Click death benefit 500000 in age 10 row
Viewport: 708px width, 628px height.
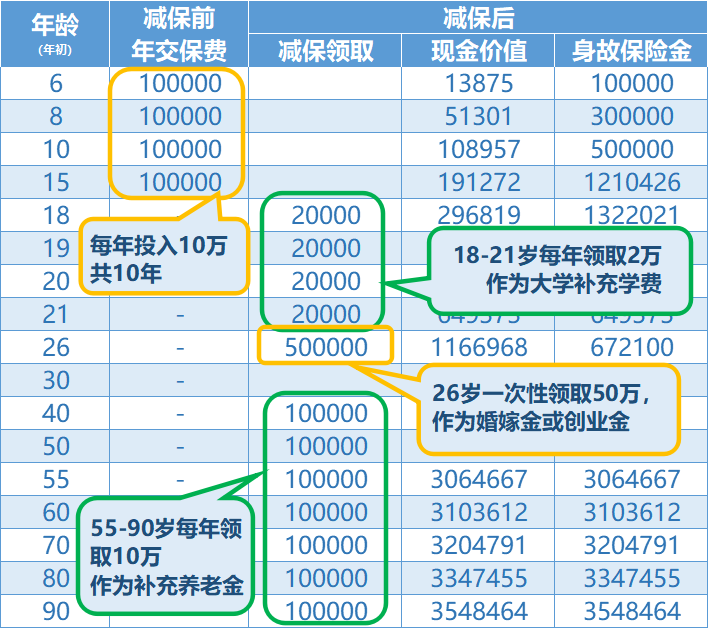pyautogui.click(x=632, y=149)
